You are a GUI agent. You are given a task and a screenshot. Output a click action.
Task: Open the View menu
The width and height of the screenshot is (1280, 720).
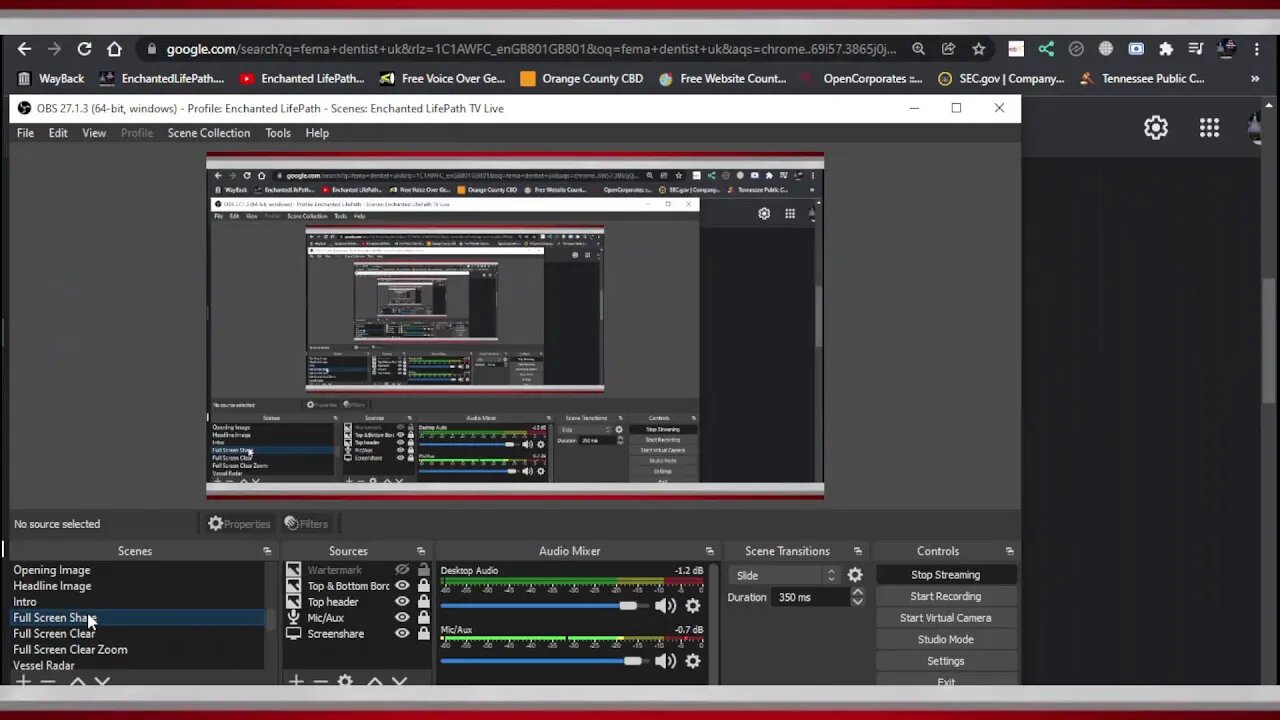(94, 133)
